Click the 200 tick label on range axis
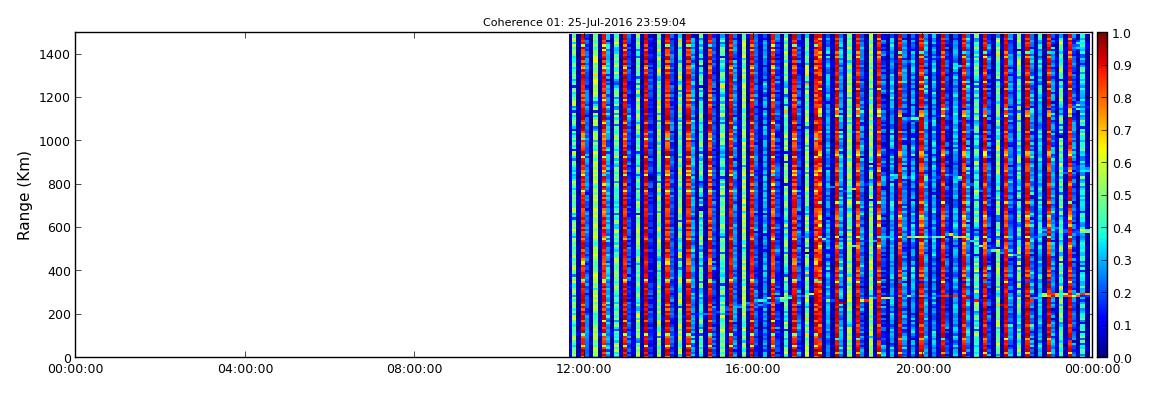The height and width of the screenshot is (407, 1150). point(58,315)
